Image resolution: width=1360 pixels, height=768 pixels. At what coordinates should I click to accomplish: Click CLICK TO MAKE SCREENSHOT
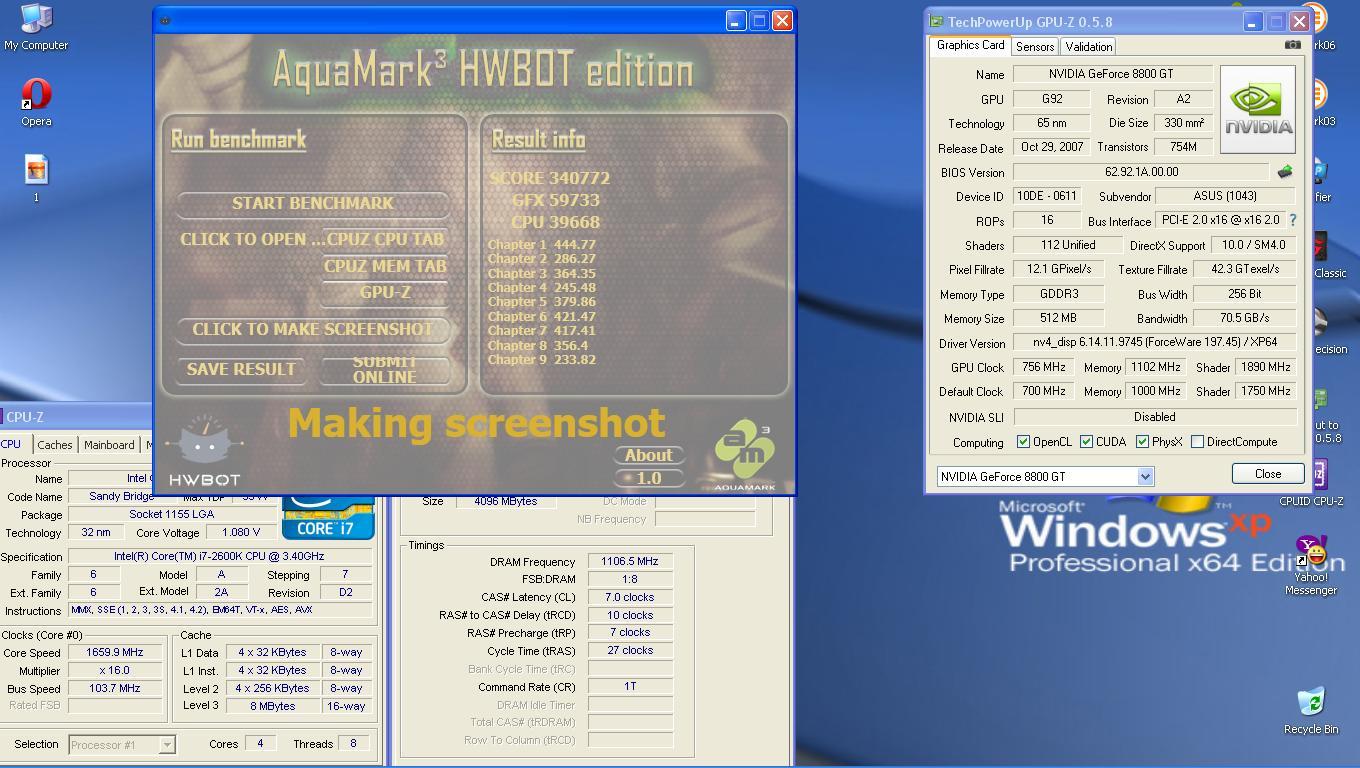click(x=313, y=329)
